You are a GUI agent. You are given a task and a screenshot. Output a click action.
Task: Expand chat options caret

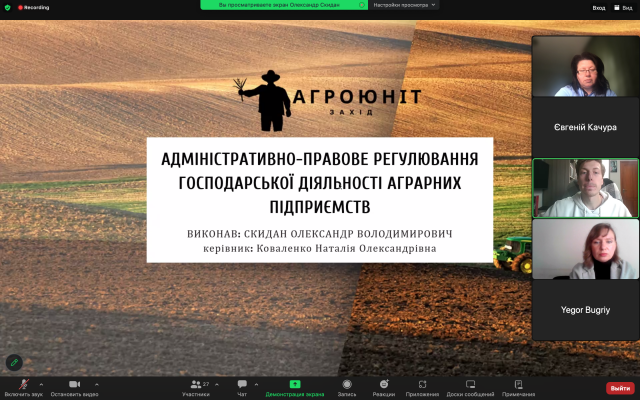pyautogui.click(x=256, y=384)
